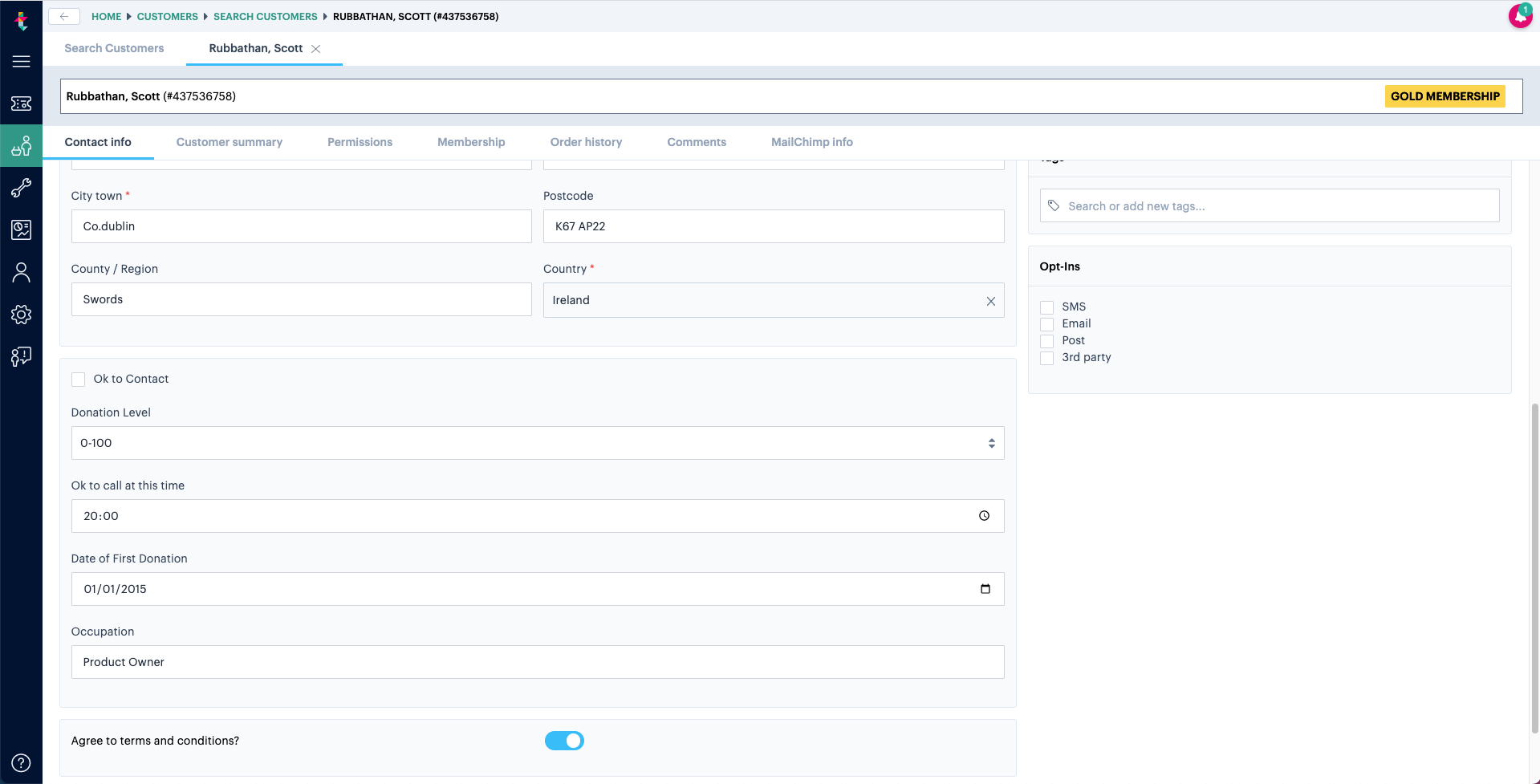Close the Rubbathan, Scott tab
The image size is (1540, 784).
(316, 49)
